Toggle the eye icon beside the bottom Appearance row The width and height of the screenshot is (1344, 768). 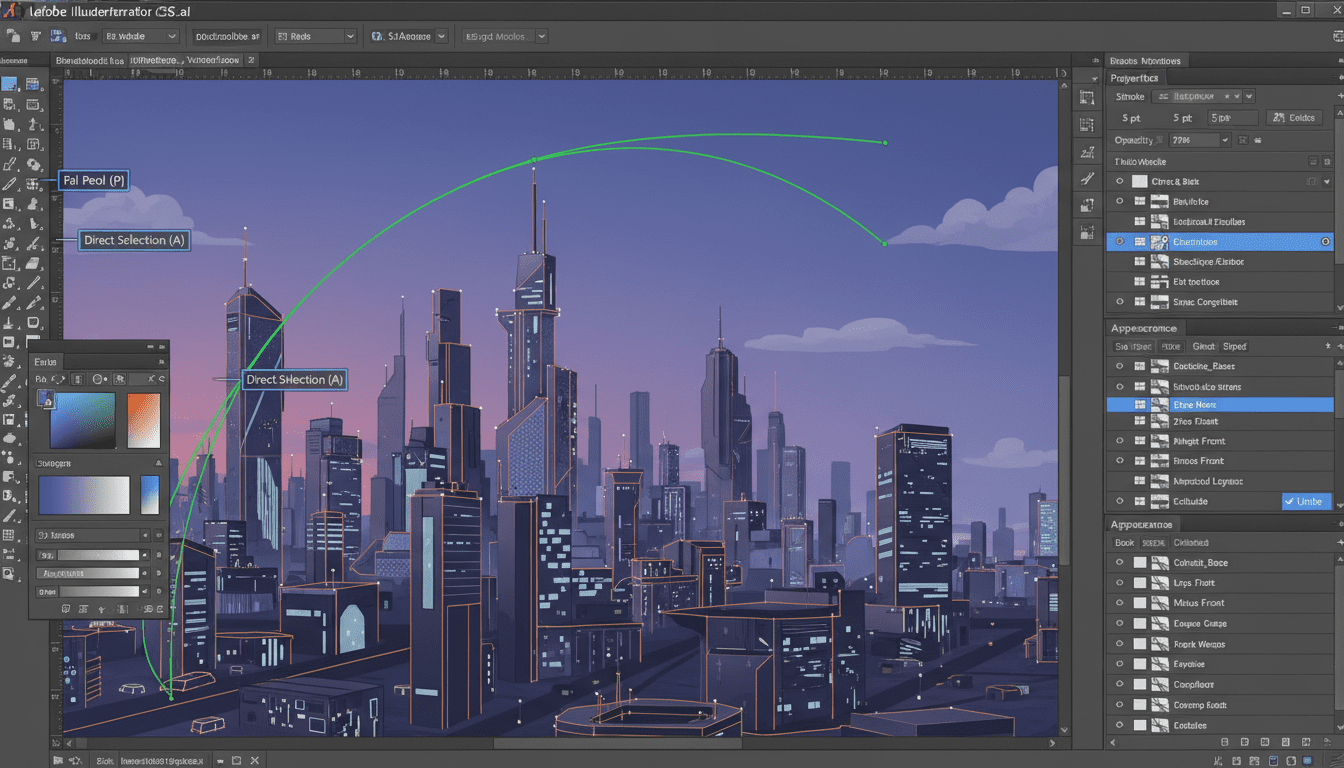1119,724
